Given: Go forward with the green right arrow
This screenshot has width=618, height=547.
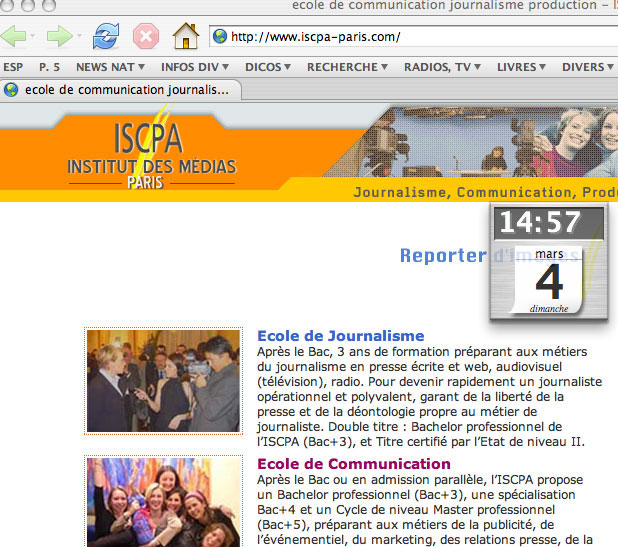Looking at the screenshot, I should 59,36.
